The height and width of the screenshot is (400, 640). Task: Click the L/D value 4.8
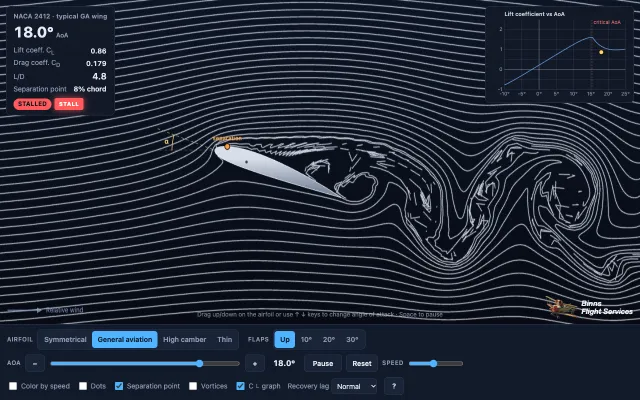pos(100,76)
